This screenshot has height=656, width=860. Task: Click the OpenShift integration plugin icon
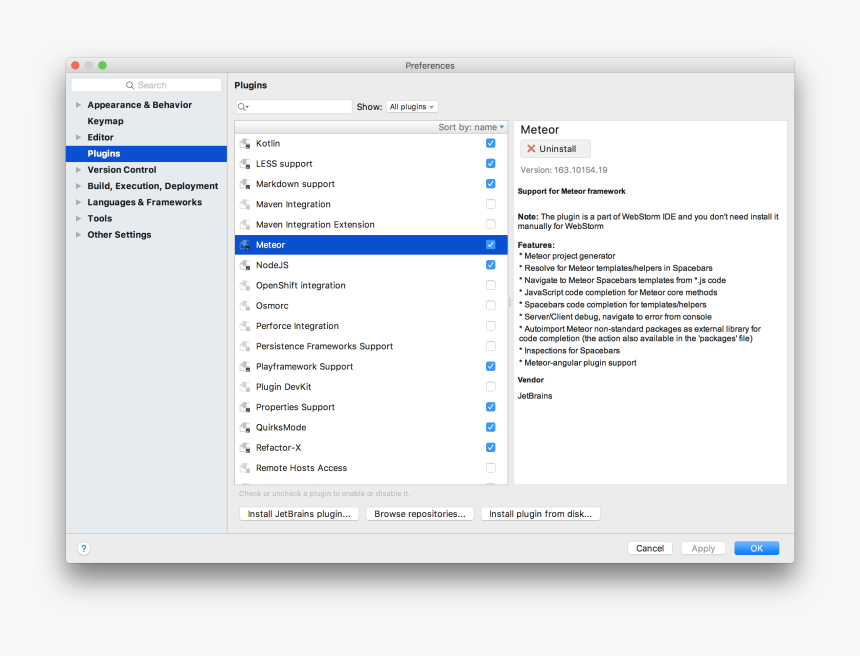(x=245, y=286)
